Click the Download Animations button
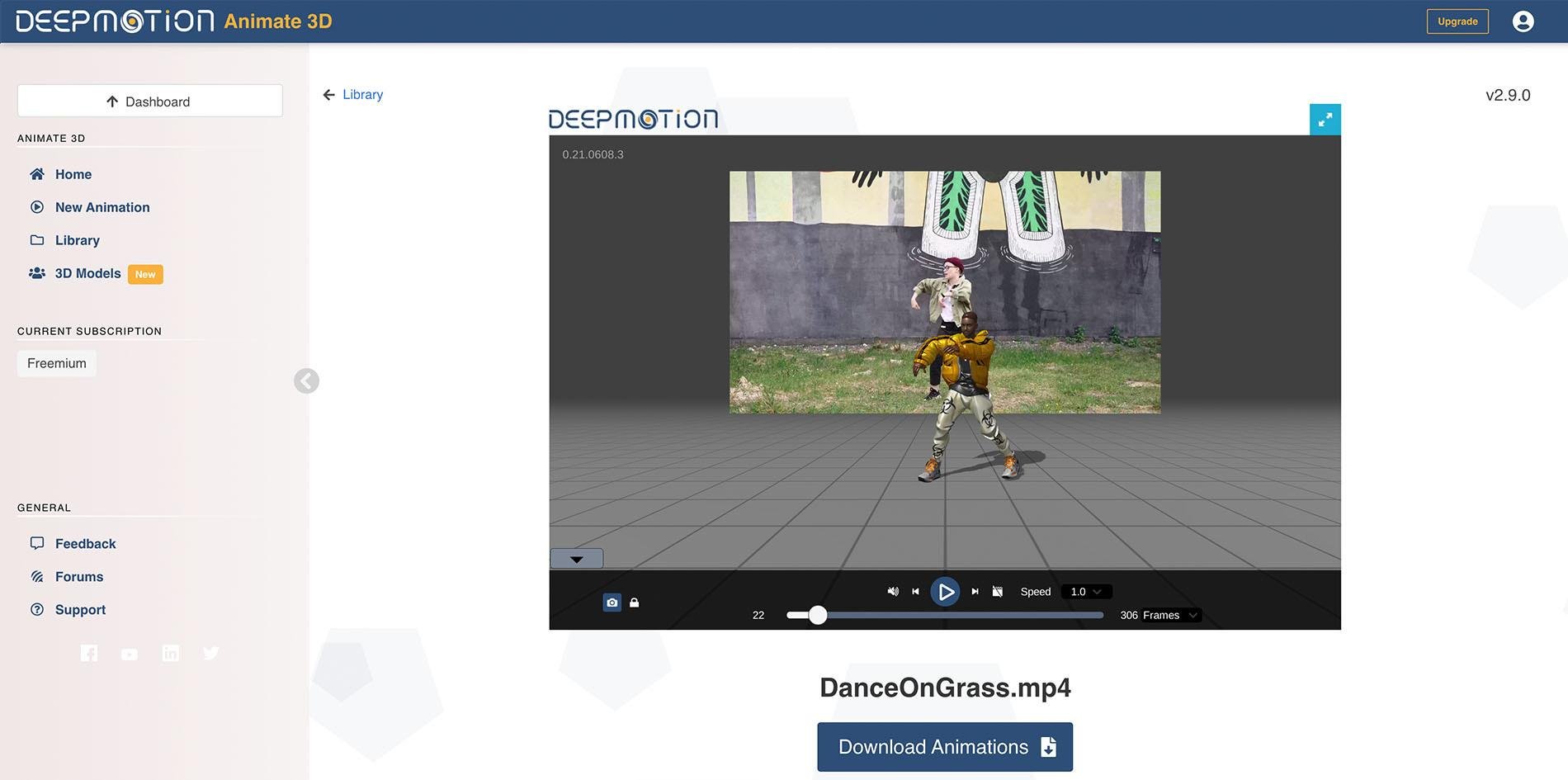 click(x=944, y=747)
